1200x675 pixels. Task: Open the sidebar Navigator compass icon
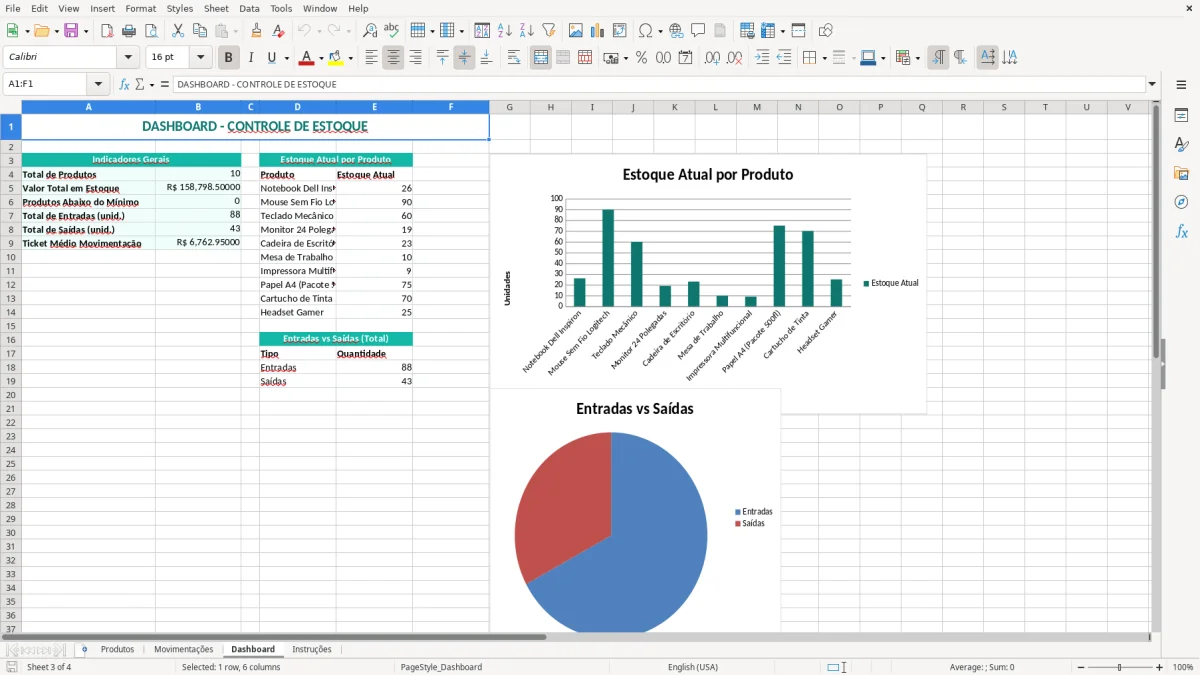click(x=1181, y=202)
